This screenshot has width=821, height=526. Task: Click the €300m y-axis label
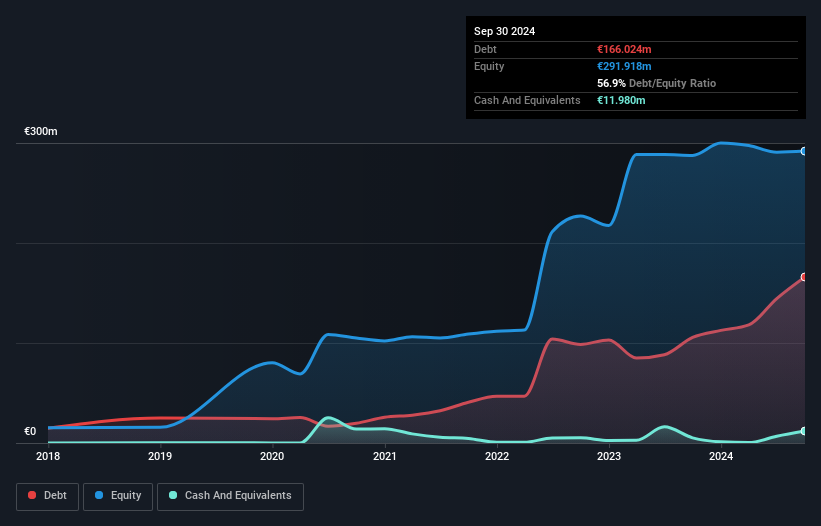click(41, 131)
